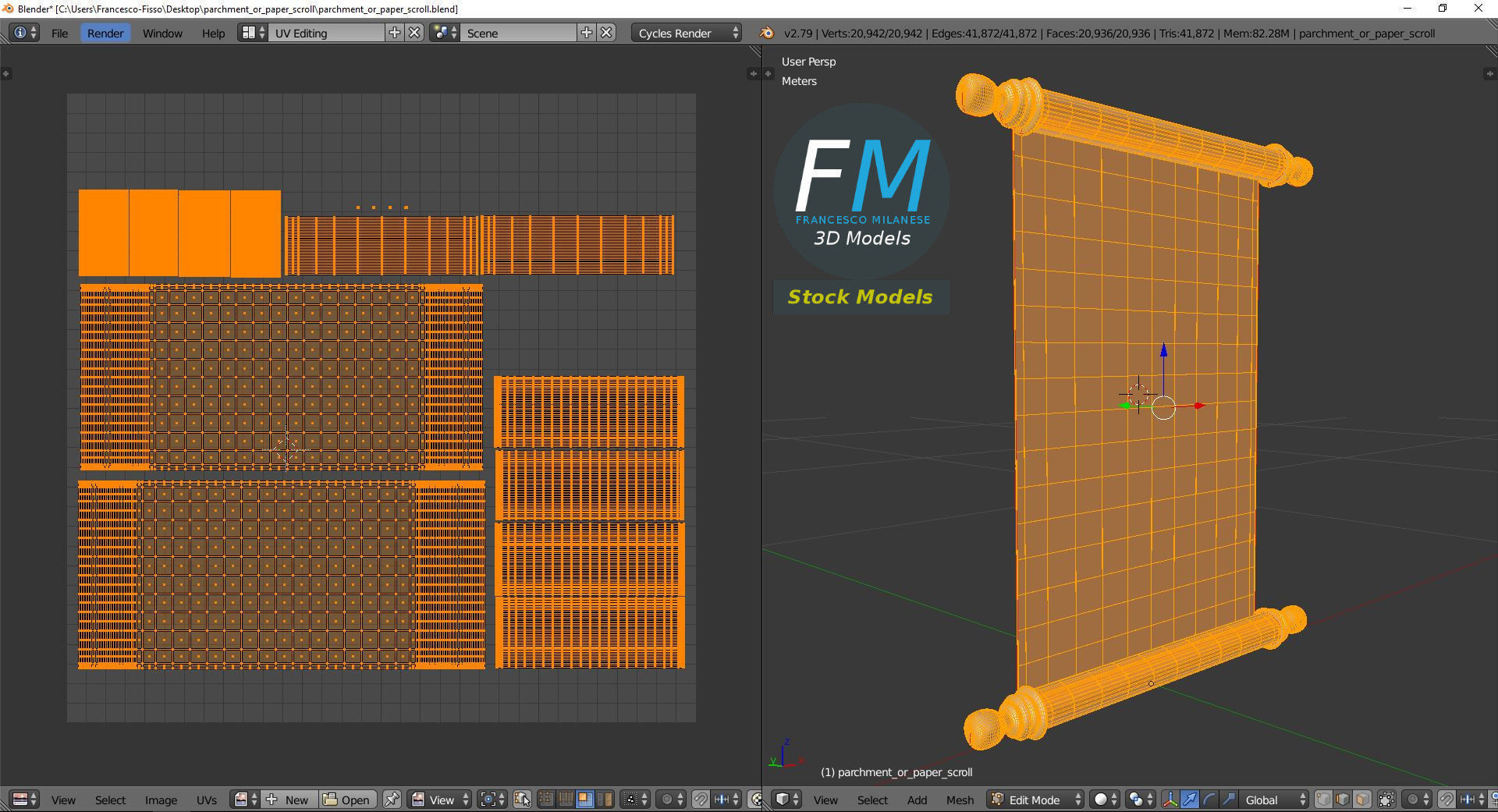1498x812 pixels.
Task: Open the Cycles Render engine dropdown
Action: tap(687, 33)
